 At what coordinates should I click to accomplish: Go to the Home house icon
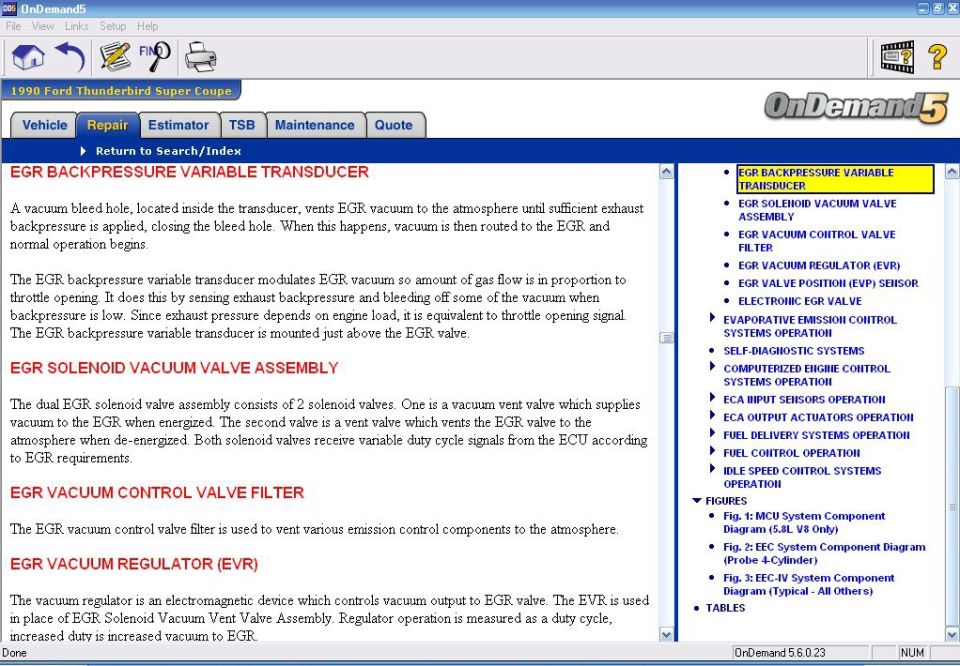point(28,57)
